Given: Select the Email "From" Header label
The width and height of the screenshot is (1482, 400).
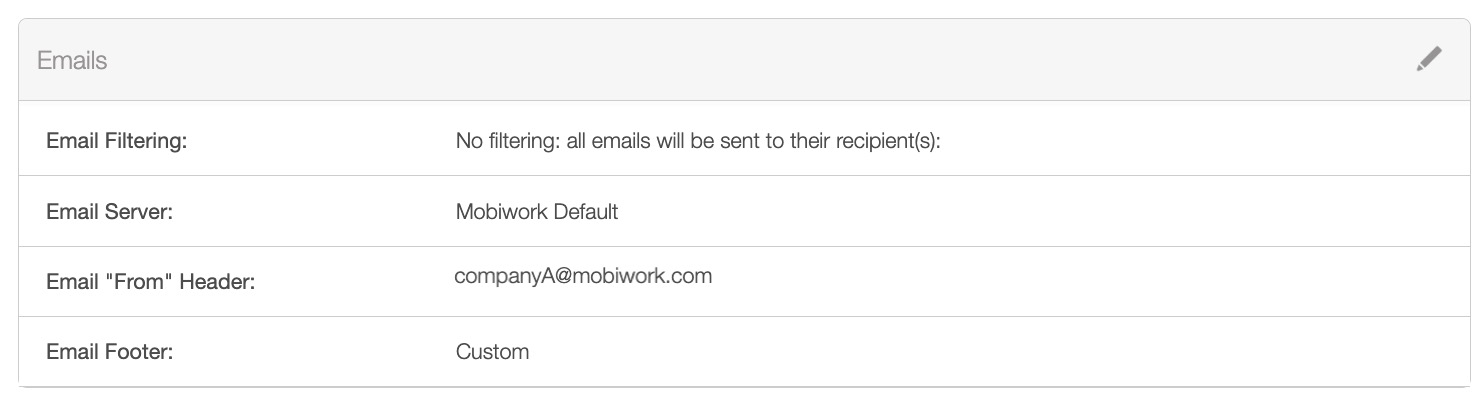Looking at the screenshot, I should (x=151, y=283).
